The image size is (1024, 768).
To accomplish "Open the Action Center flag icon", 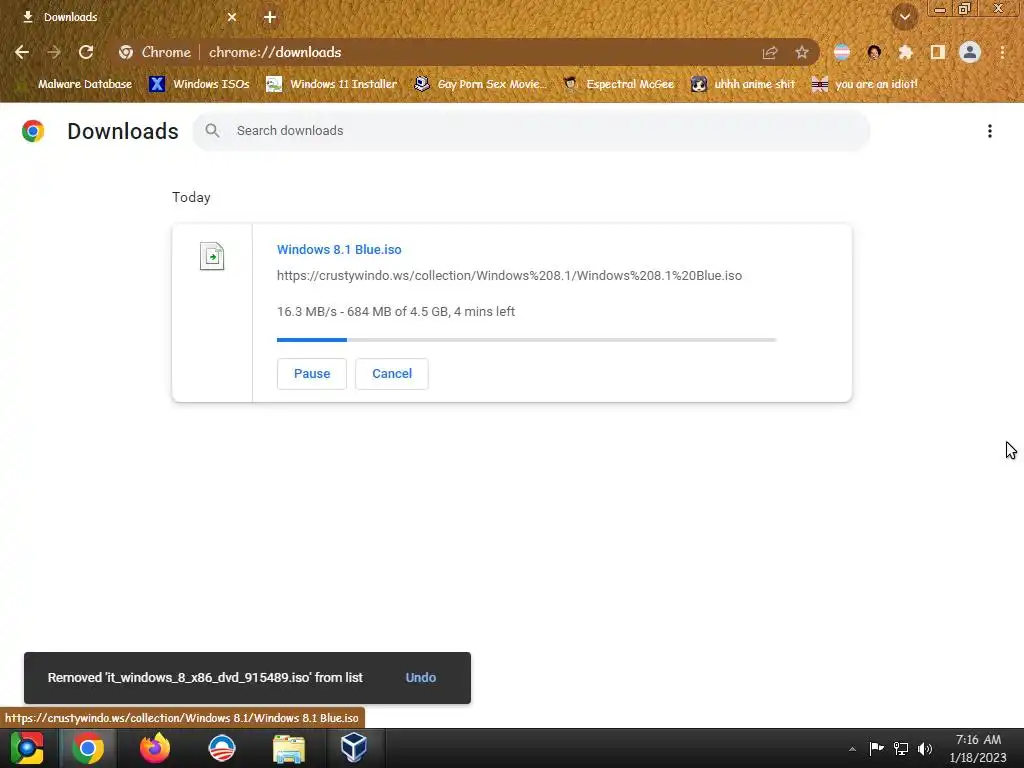I will 876,748.
